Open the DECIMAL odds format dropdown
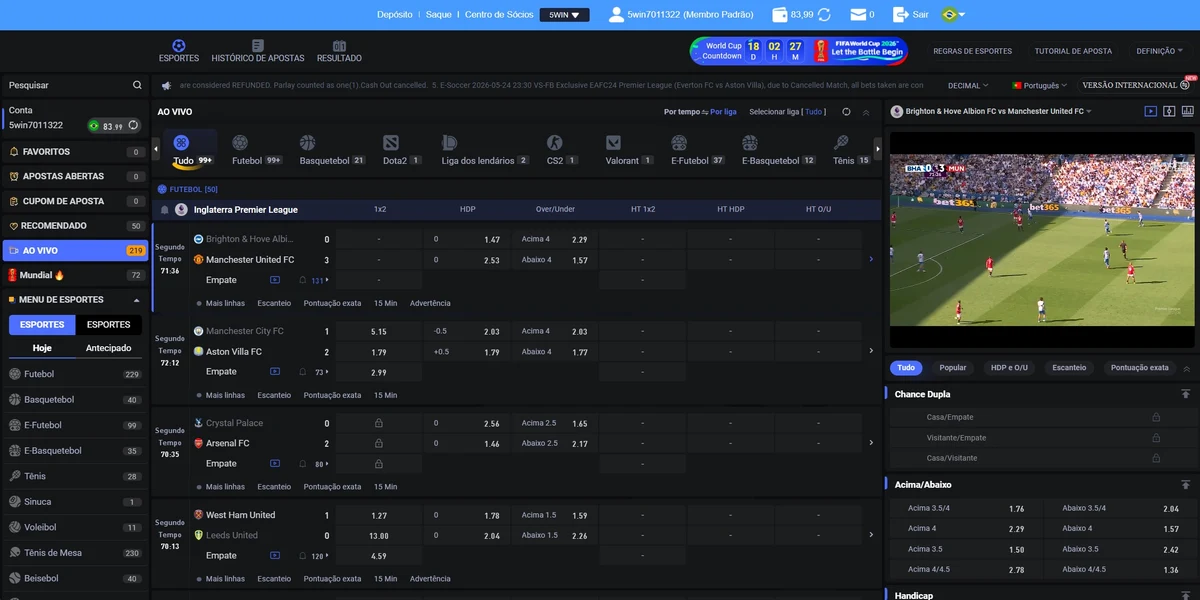This screenshot has width=1200, height=600. [968, 86]
